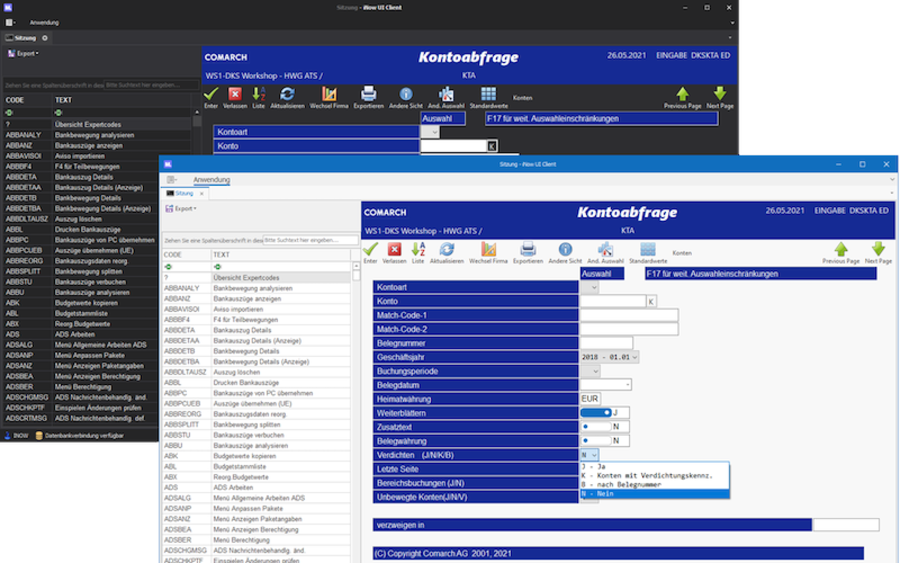
Task: Click Andere Sicht info icon in front window
Action: [565, 249]
